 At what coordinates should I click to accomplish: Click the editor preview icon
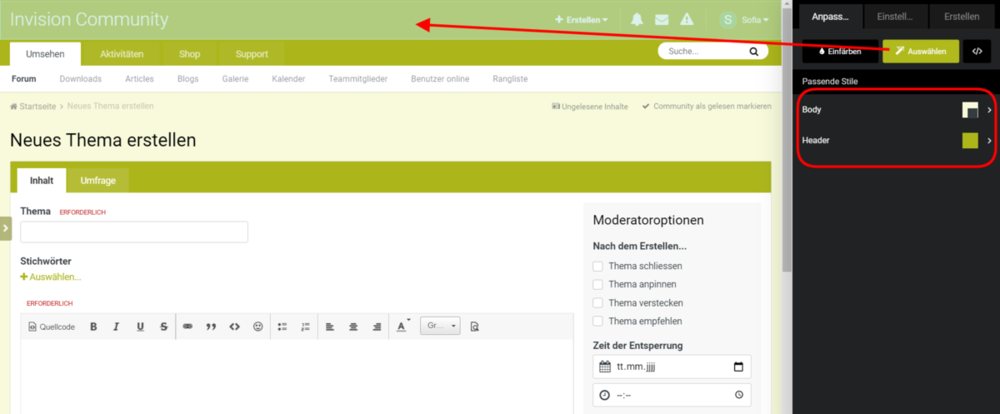tap(474, 327)
